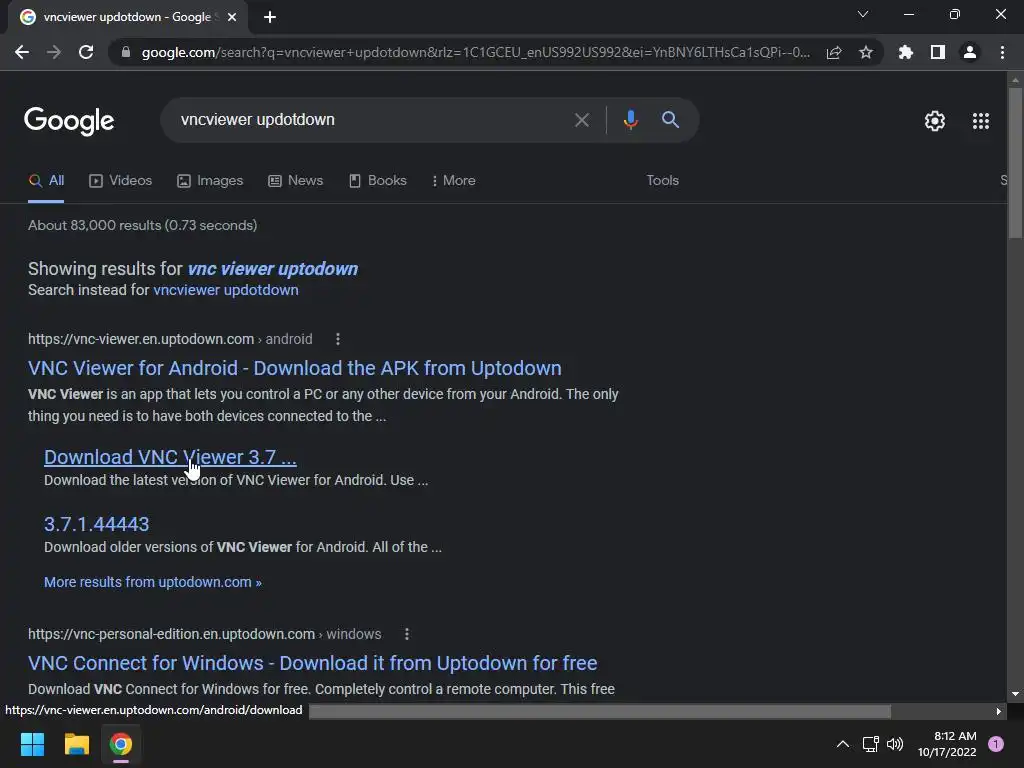Screen dimensions: 1024x768
Task: Toggle the browser side panel
Action: pos(938,52)
